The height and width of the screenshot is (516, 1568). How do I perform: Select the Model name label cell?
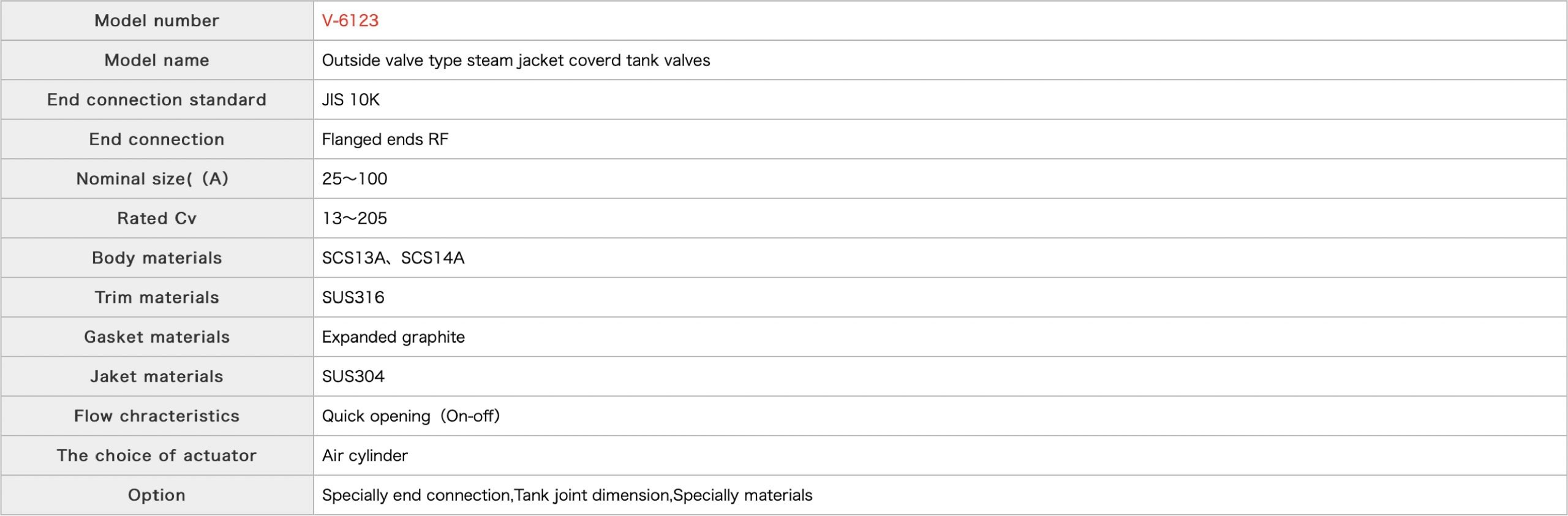[x=157, y=60]
